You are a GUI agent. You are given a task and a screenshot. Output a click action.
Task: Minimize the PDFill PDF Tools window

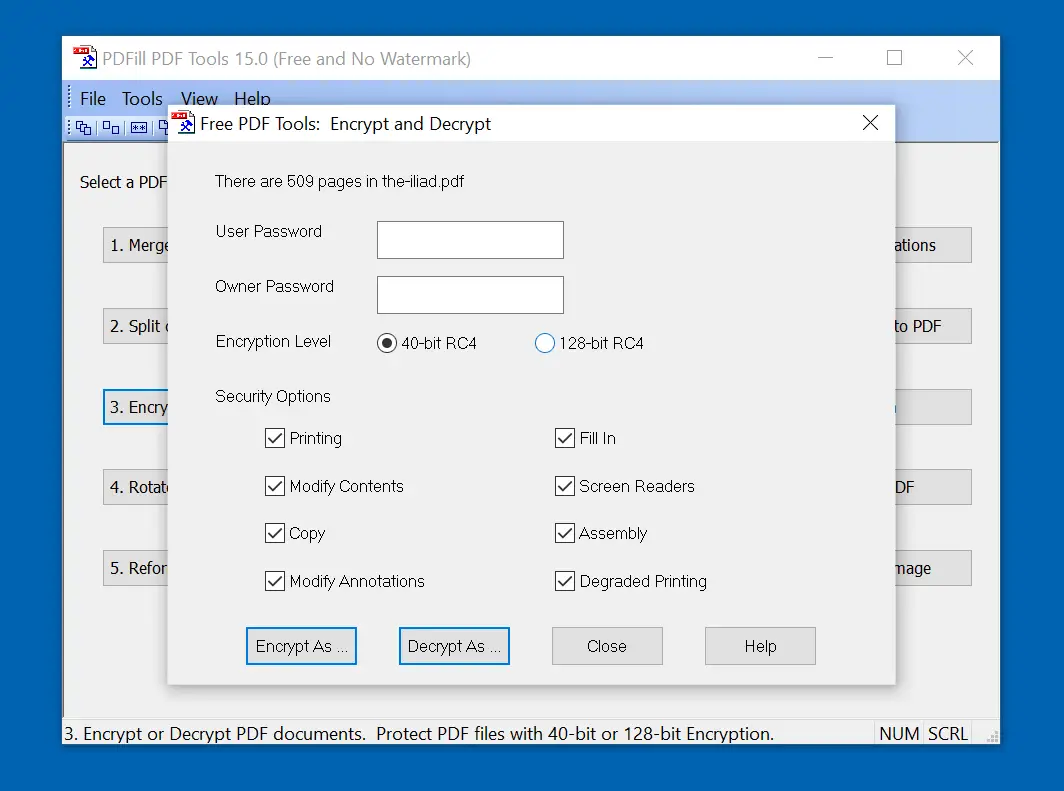click(825, 58)
